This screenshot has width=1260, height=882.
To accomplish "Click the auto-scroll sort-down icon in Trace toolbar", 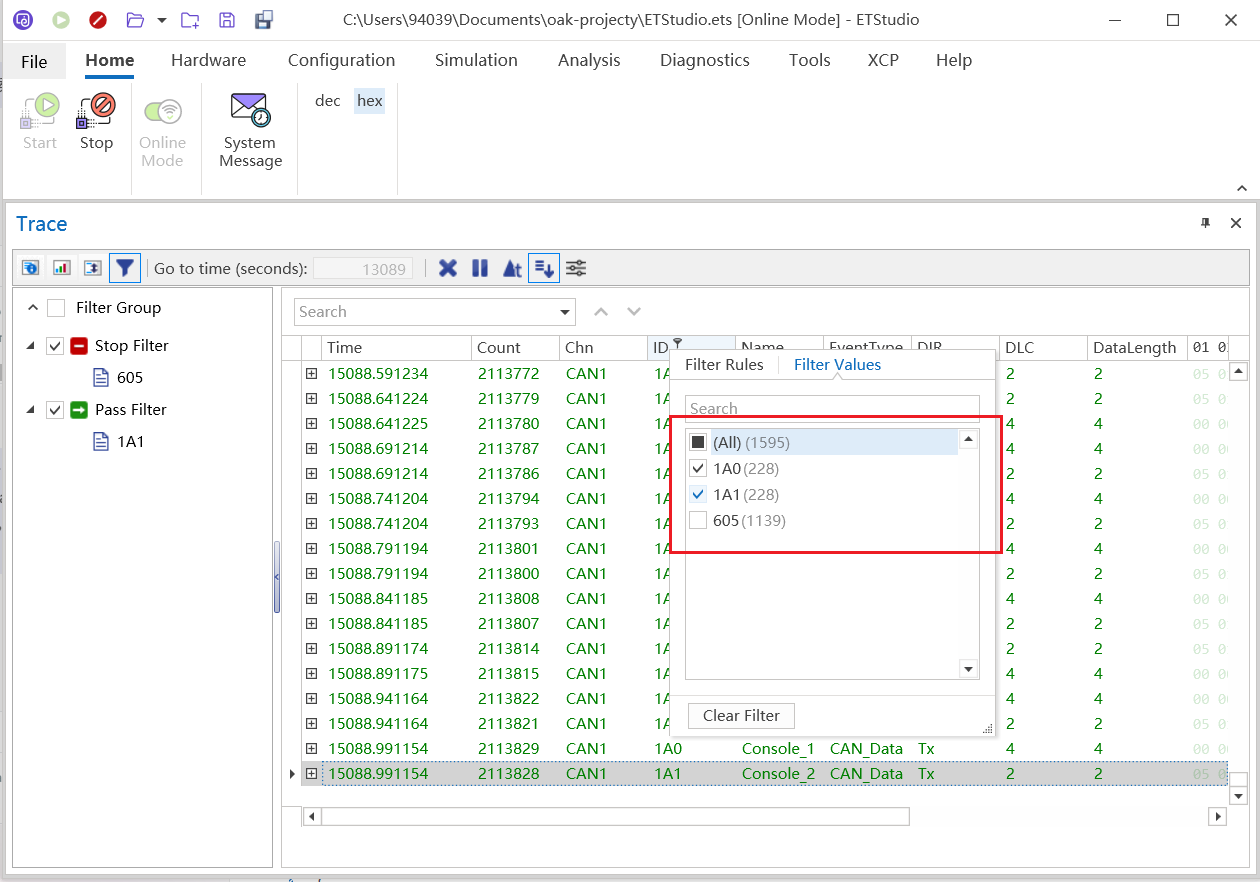I will point(543,268).
